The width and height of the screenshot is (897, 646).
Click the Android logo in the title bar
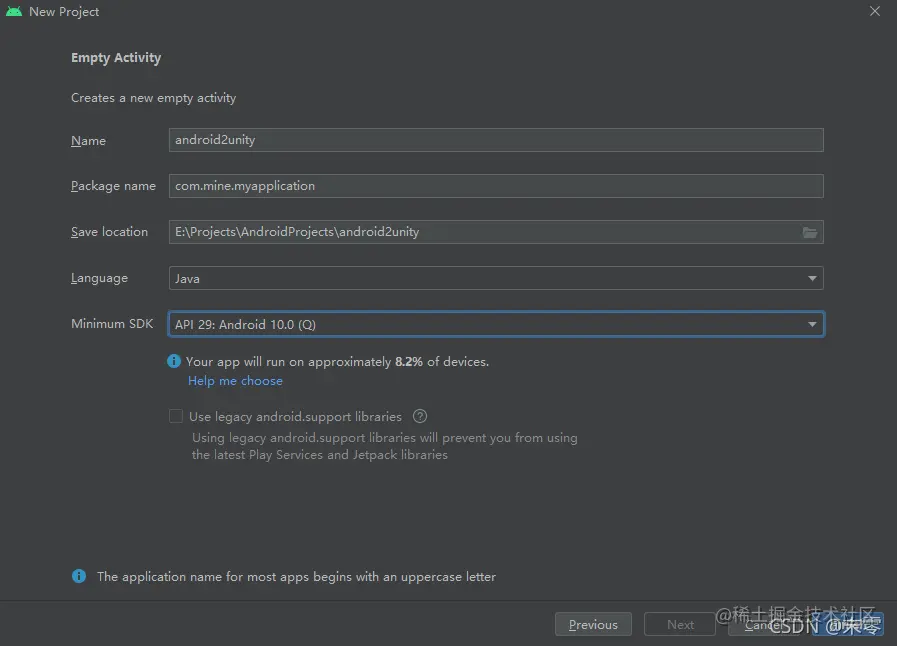point(14,11)
